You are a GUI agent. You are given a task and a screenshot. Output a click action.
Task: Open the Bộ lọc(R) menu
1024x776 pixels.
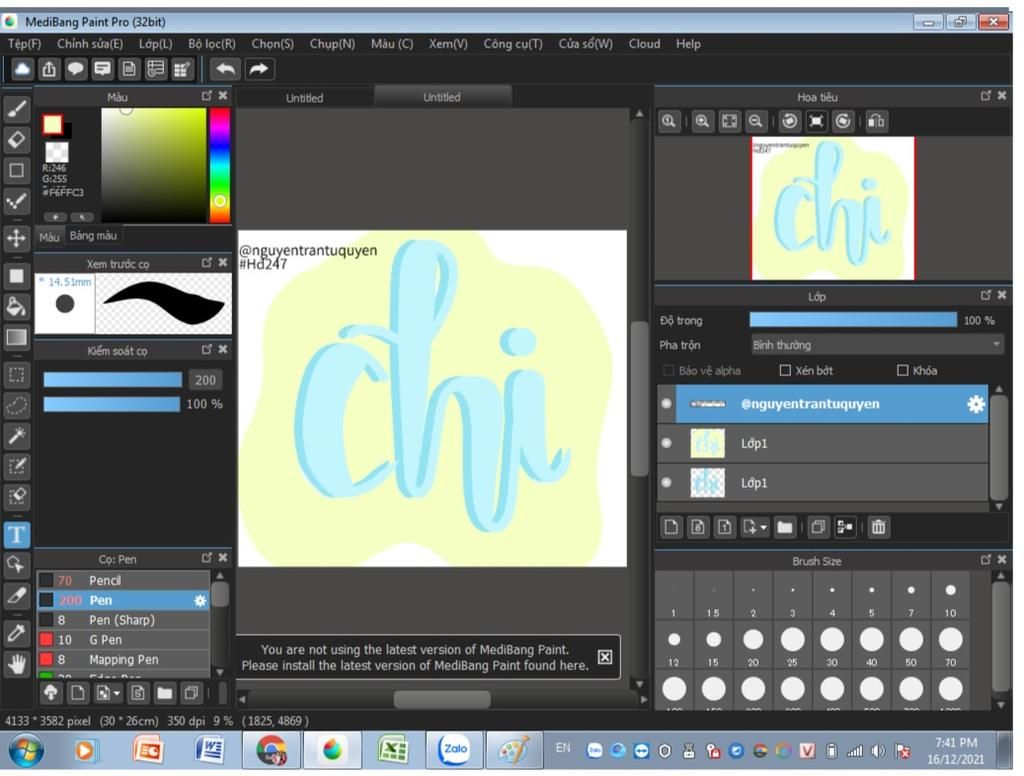[212, 44]
